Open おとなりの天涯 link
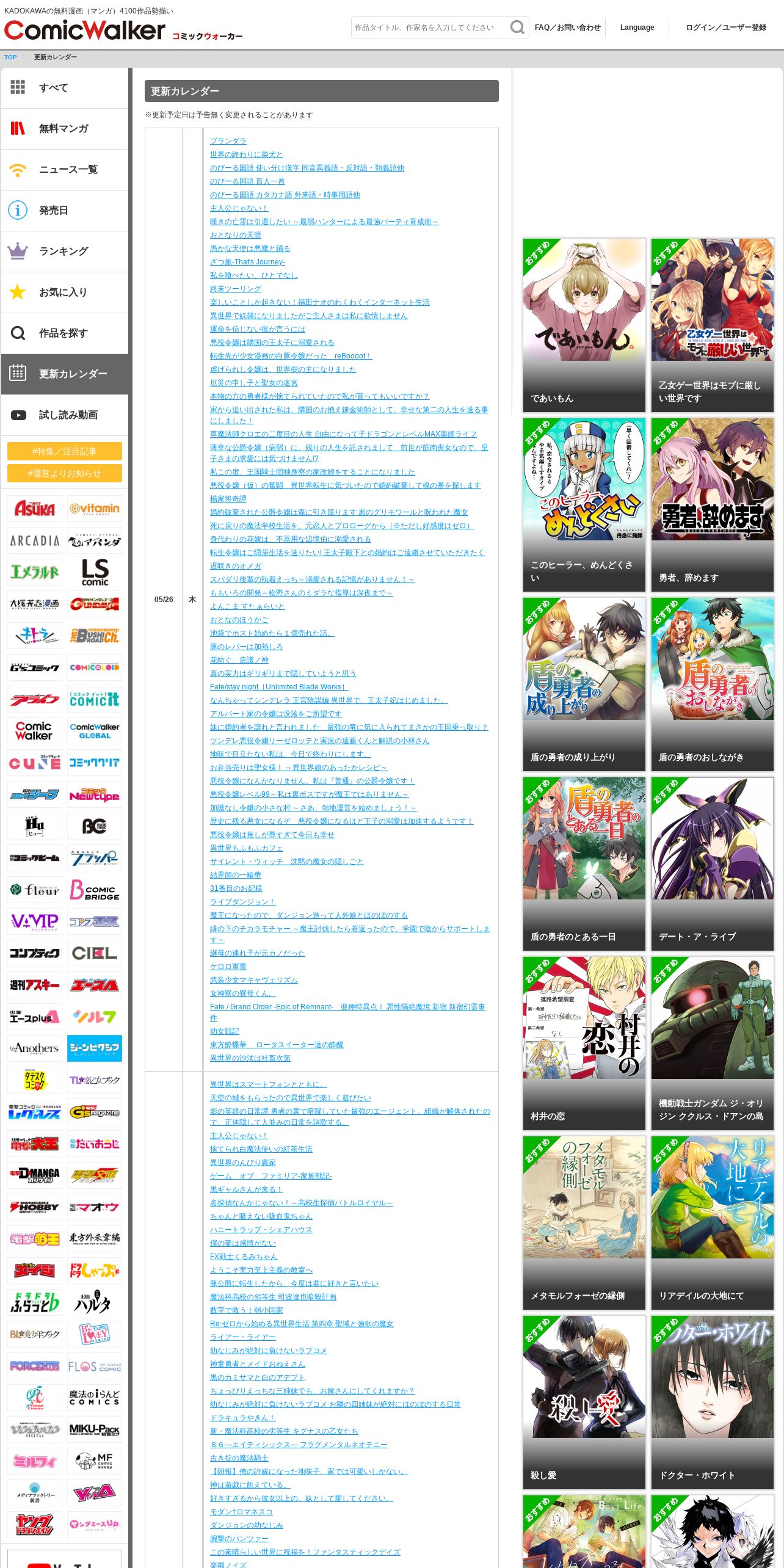This screenshot has width=784, height=1568. pos(235,235)
